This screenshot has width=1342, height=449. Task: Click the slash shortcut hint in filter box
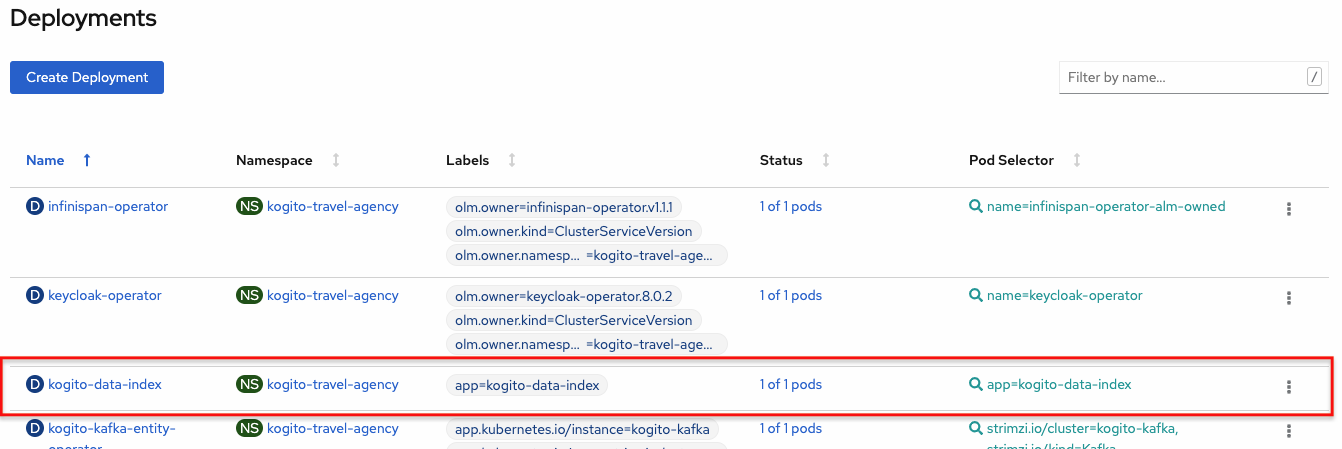pyautogui.click(x=1314, y=77)
